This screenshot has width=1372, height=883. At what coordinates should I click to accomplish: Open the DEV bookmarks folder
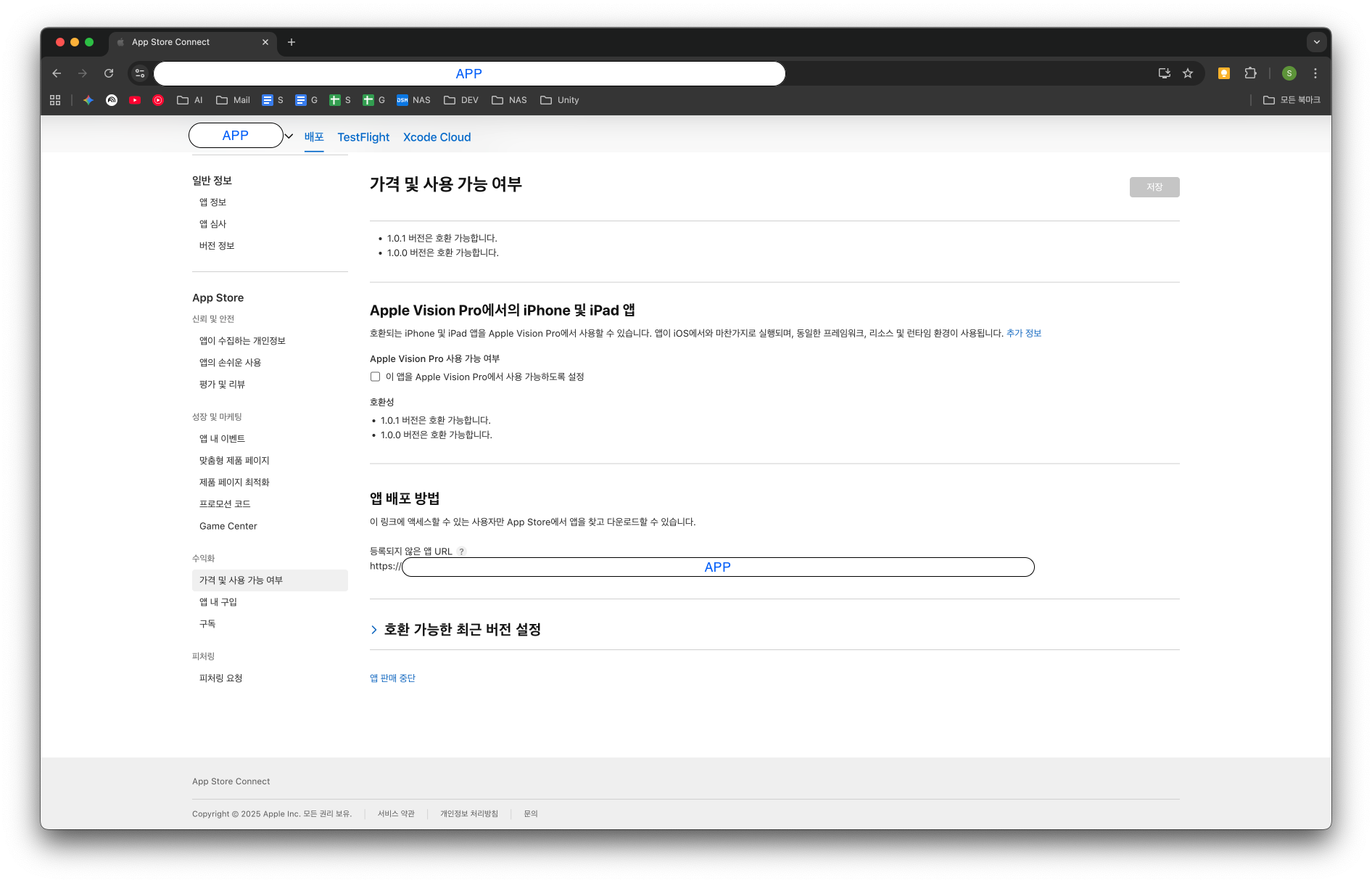[x=461, y=100]
